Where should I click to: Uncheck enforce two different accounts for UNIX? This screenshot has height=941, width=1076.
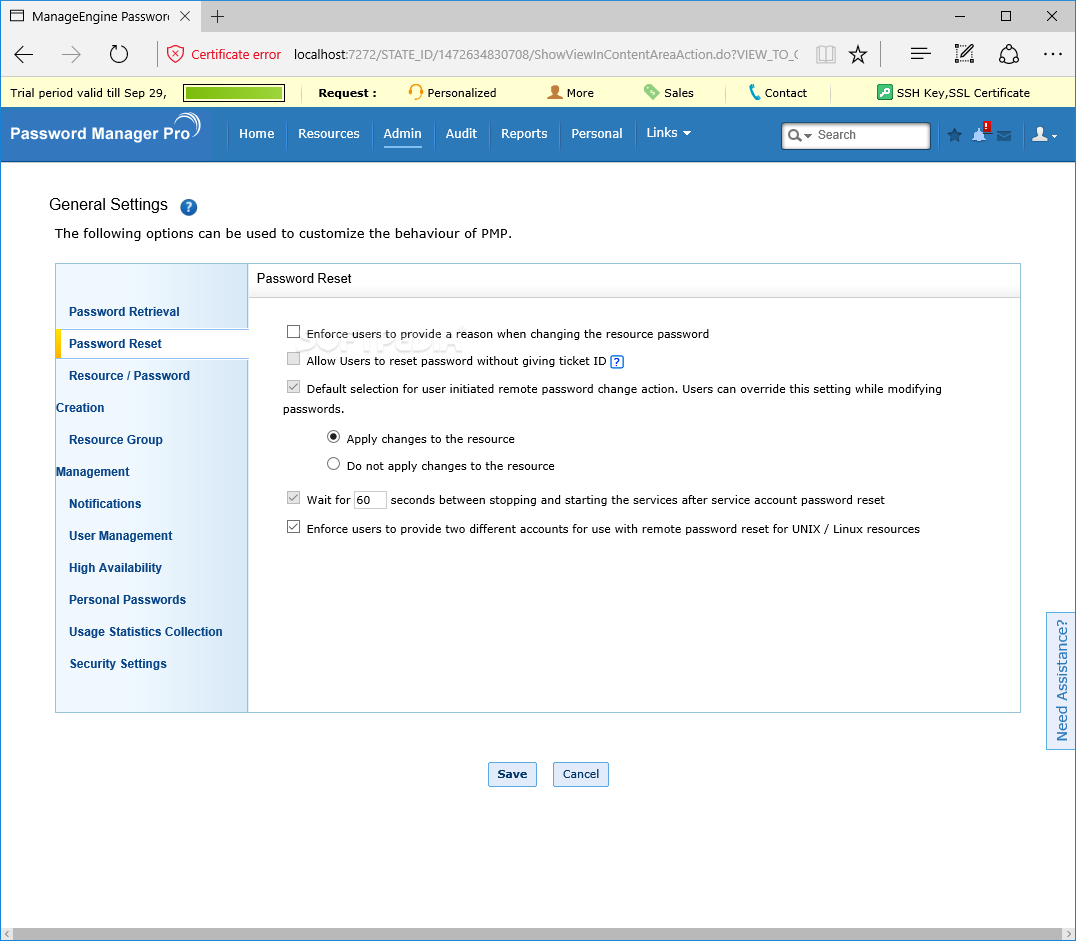pyautogui.click(x=294, y=527)
